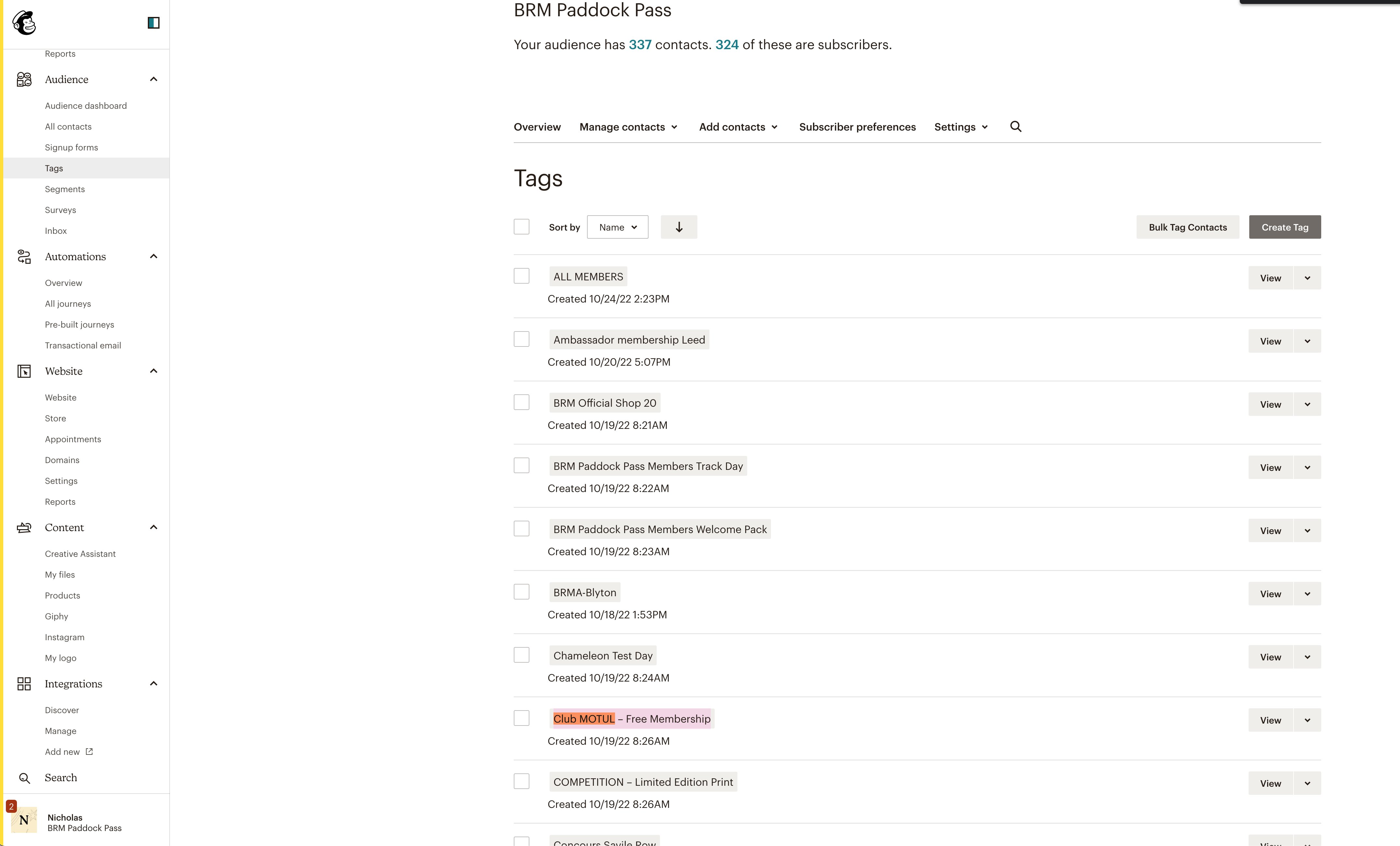This screenshot has height=846, width=1400.
Task: Collapse the sidebar panel icon
Action: pos(153,23)
